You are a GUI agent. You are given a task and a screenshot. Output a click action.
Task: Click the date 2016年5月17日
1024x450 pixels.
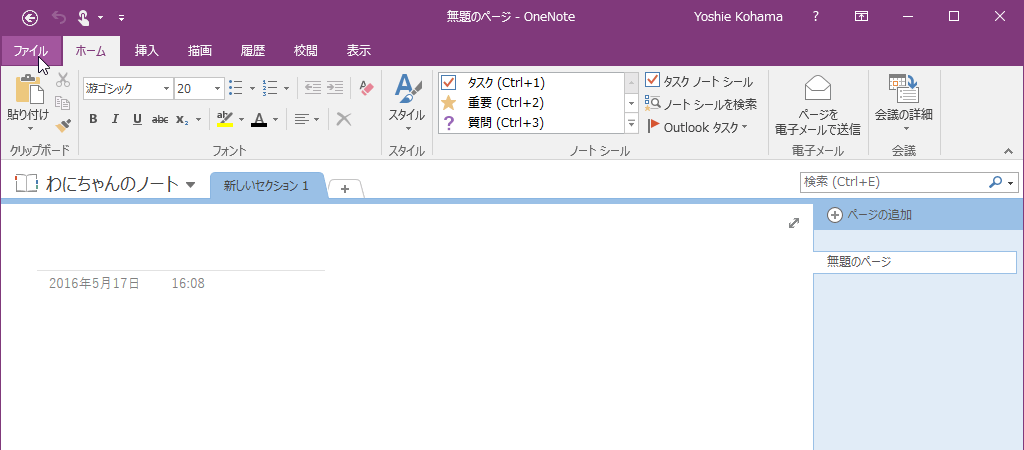94,283
